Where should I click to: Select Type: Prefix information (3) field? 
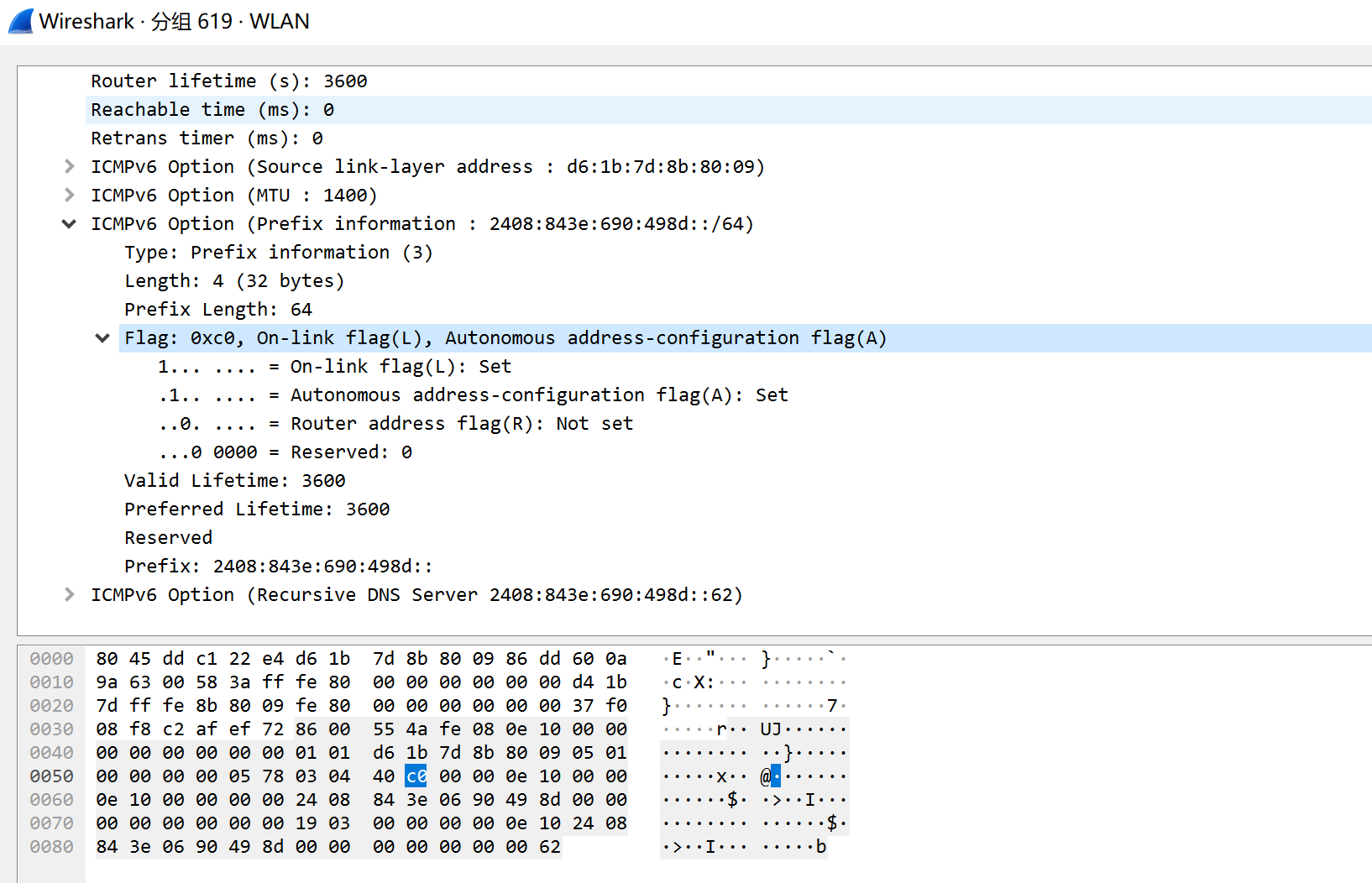pyautogui.click(x=278, y=253)
